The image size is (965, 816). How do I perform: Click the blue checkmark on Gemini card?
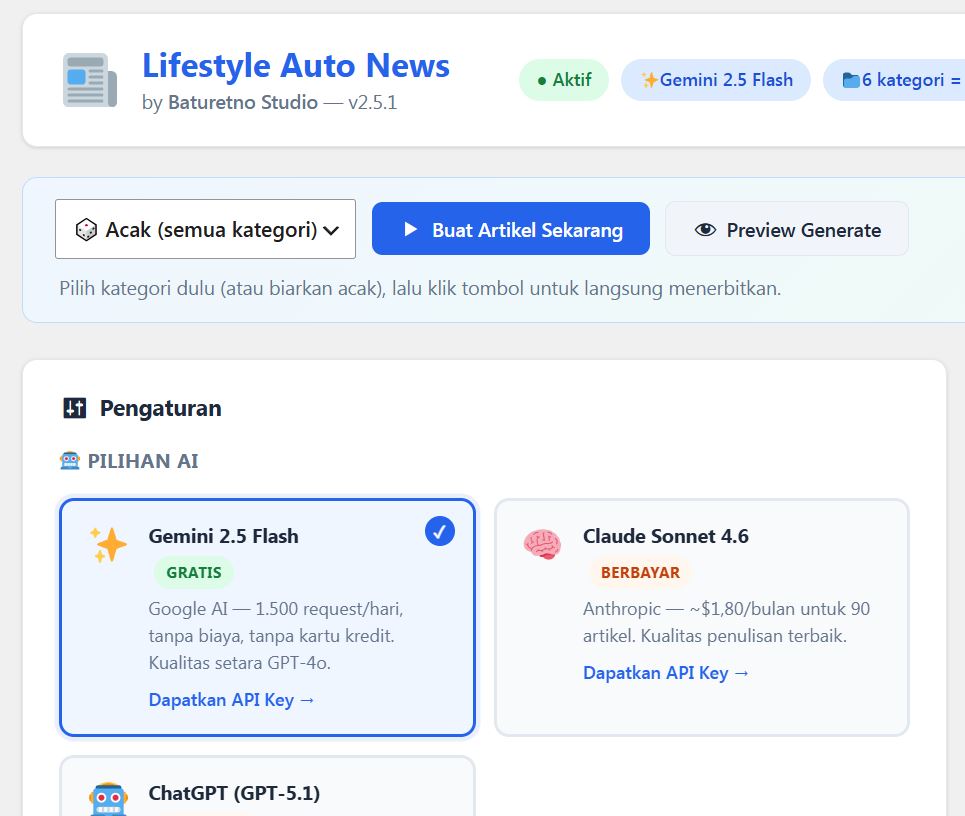[x=439, y=531]
